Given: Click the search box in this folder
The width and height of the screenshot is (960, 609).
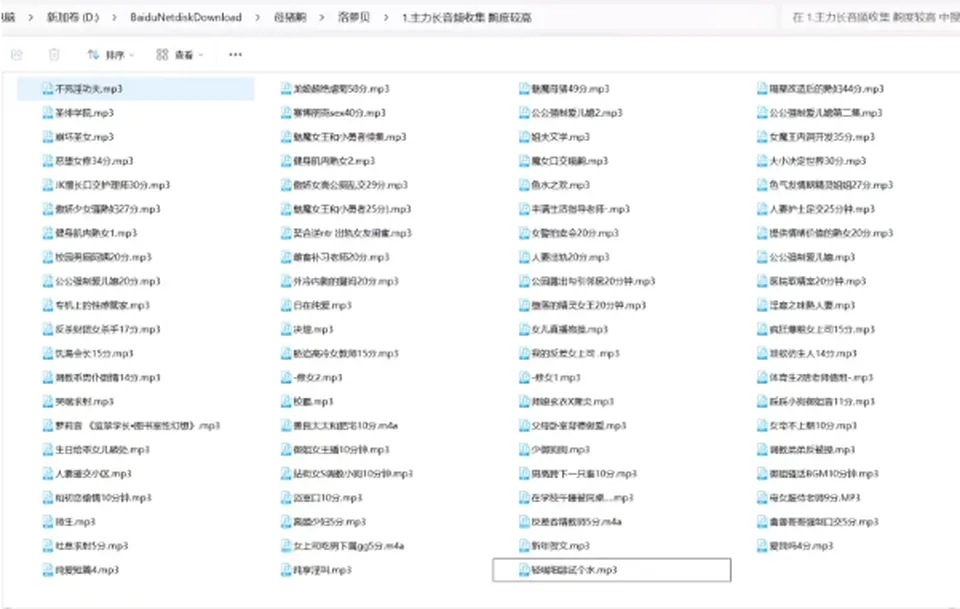Looking at the screenshot, I should click(x=869, y=17).
